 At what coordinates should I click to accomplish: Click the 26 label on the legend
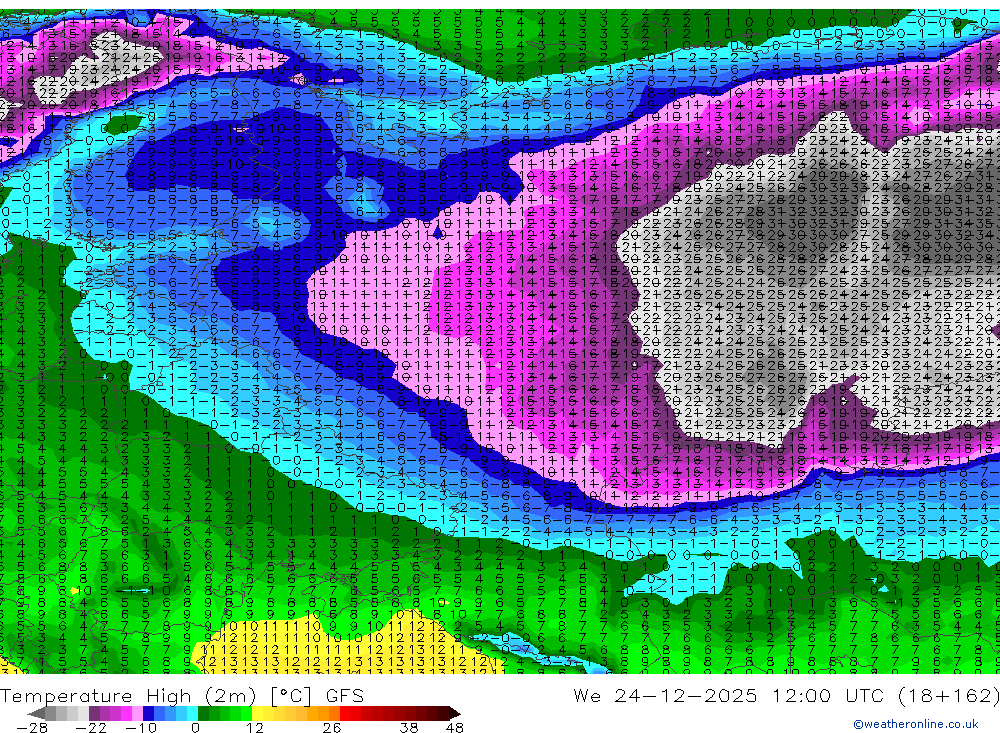332,728
